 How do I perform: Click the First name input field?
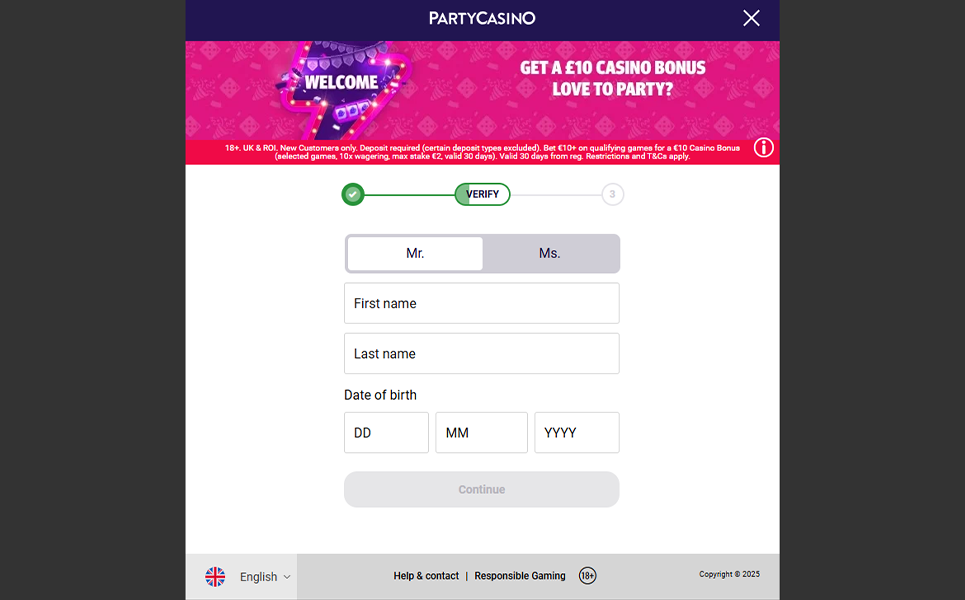482,303
